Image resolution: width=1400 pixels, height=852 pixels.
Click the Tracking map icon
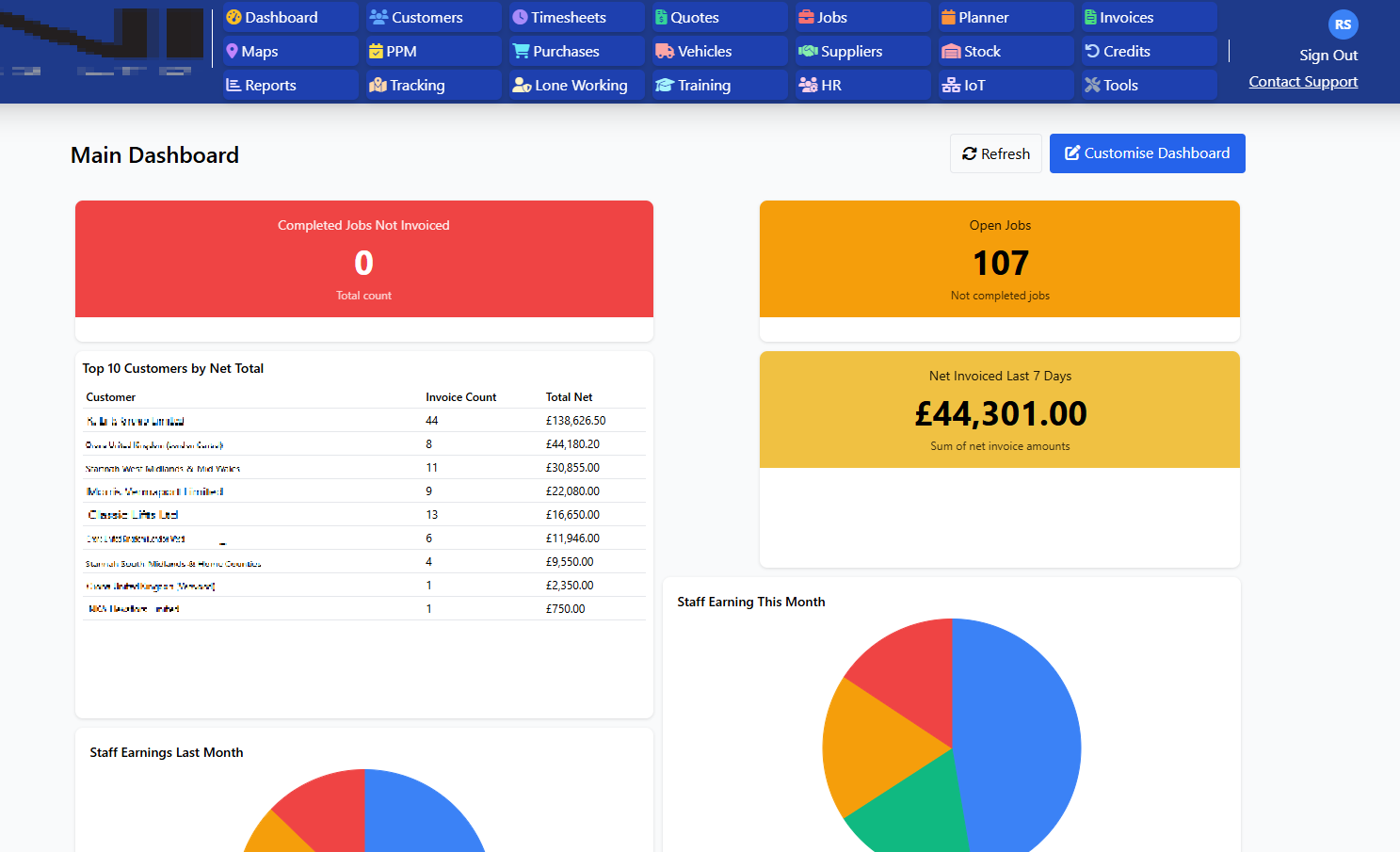(378, 85)
